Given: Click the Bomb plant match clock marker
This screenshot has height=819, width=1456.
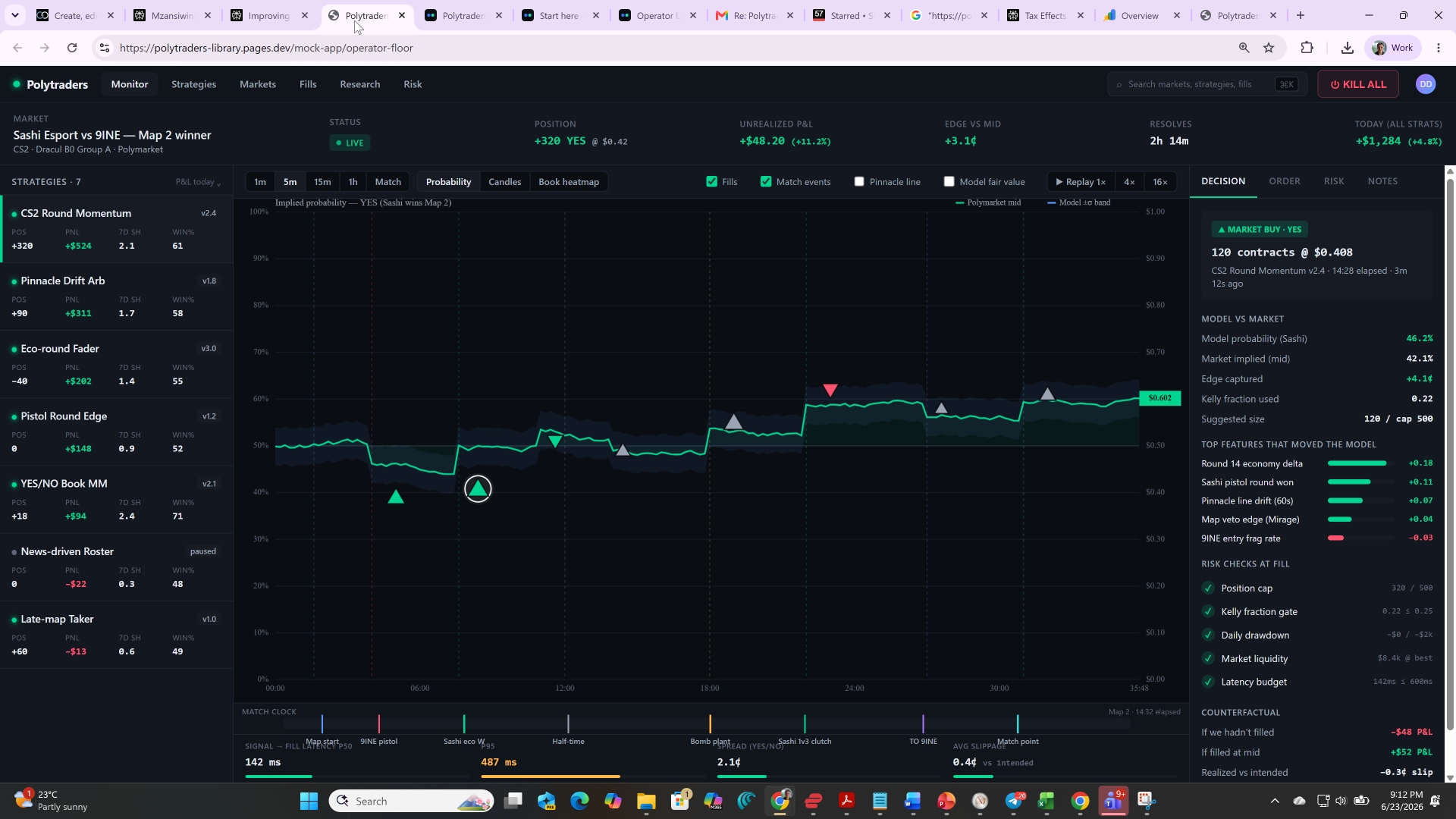Looking at the screenshot, I should (x=710, y=724).
